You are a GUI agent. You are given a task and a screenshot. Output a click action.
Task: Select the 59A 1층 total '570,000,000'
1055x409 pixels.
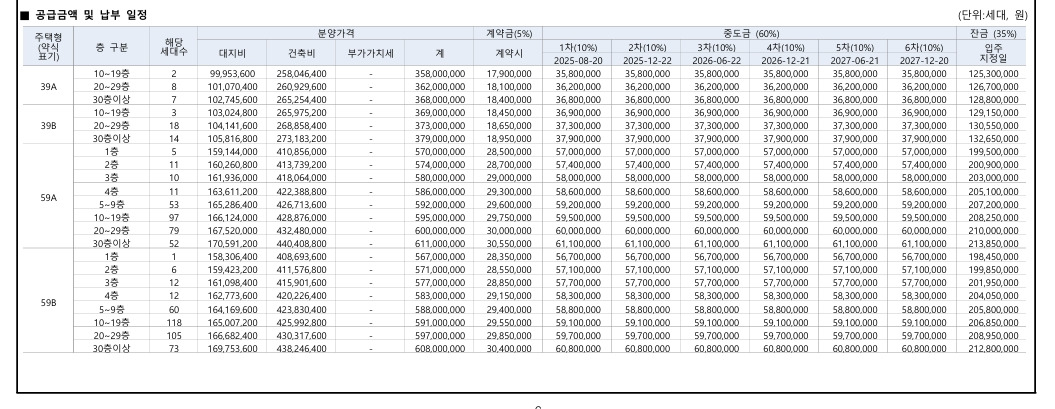439,152
